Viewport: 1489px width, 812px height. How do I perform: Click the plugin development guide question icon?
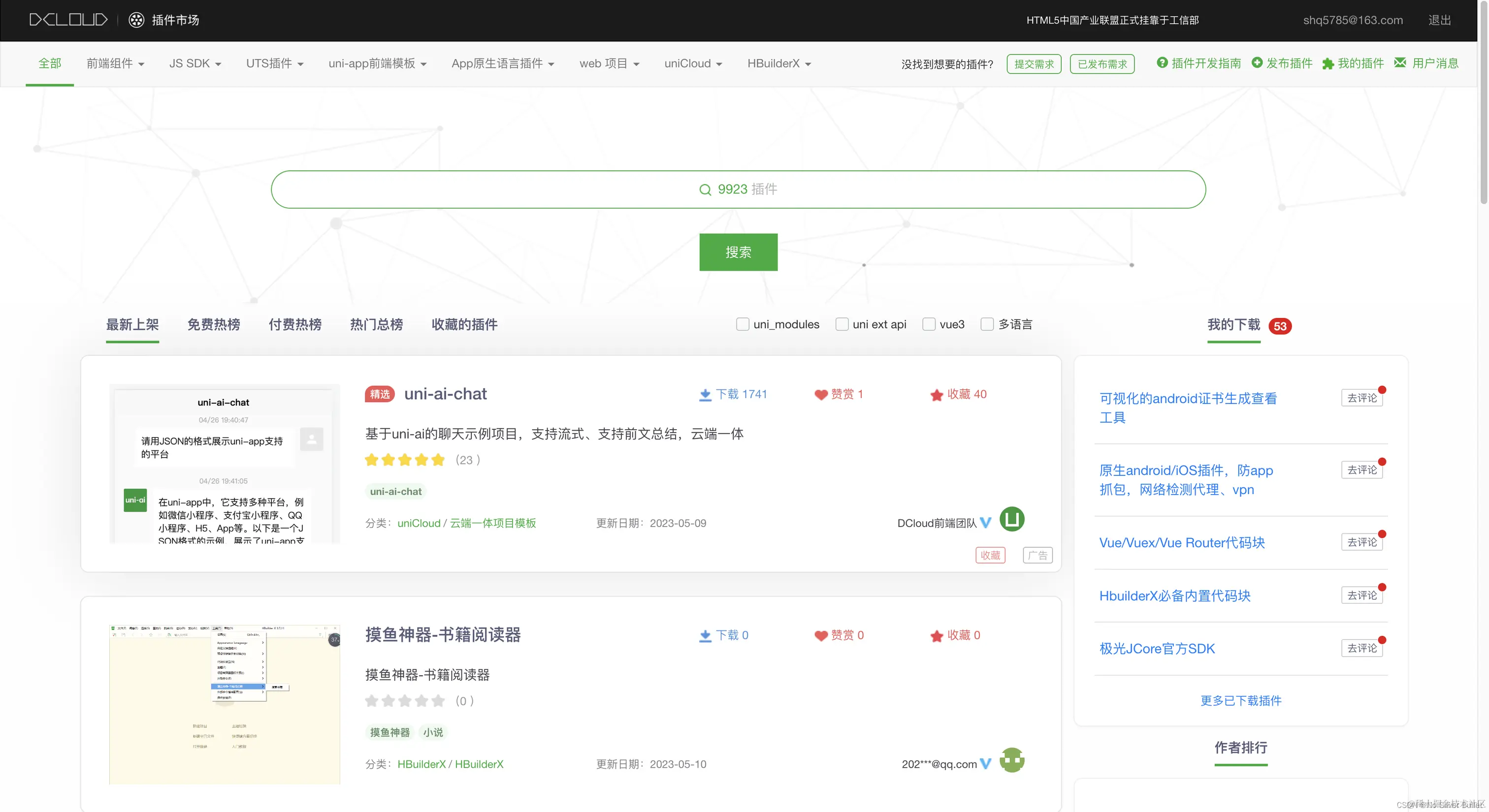pos(1162,62)
